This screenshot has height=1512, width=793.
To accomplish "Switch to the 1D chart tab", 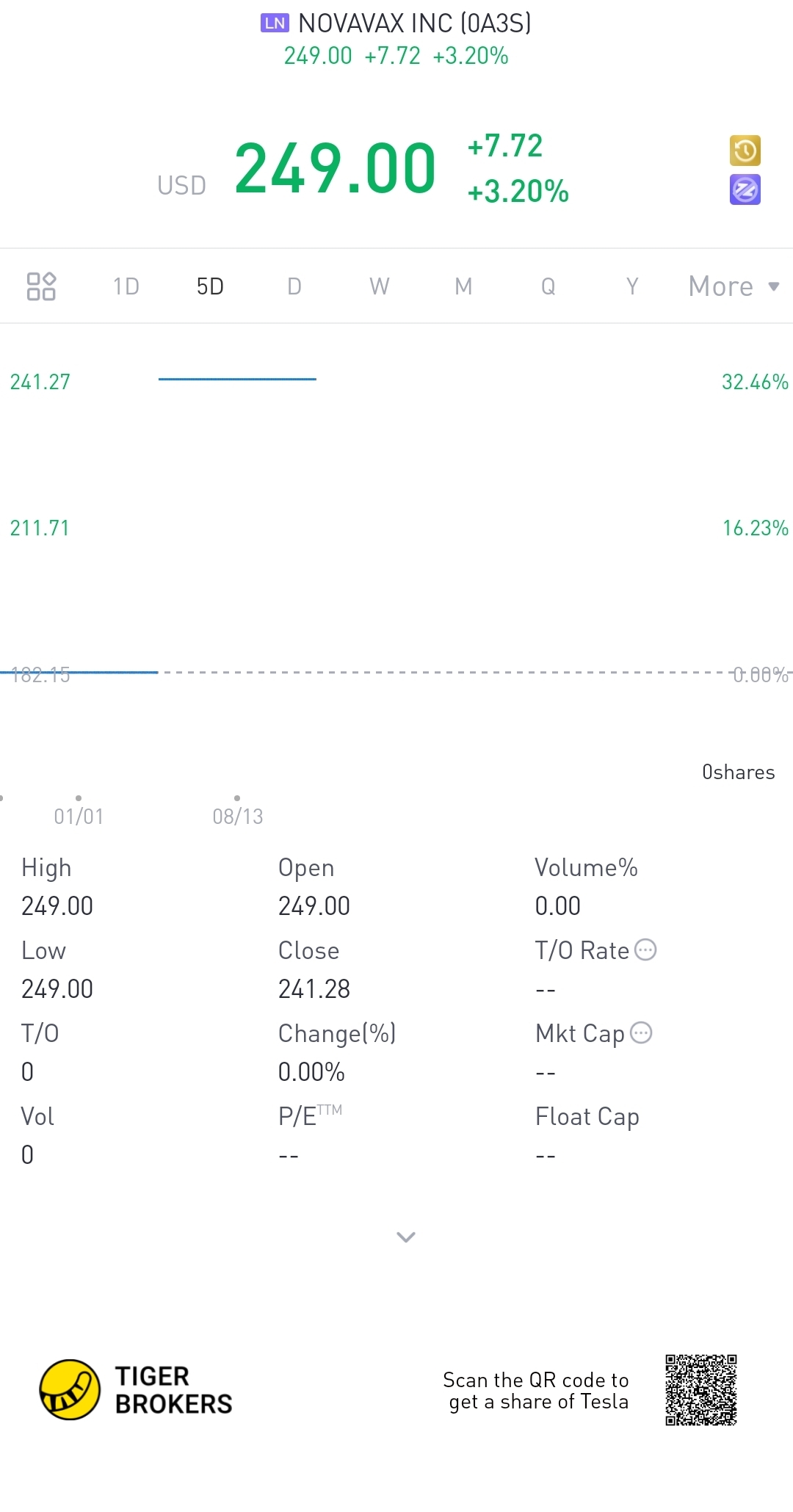I will coord(126,286).
